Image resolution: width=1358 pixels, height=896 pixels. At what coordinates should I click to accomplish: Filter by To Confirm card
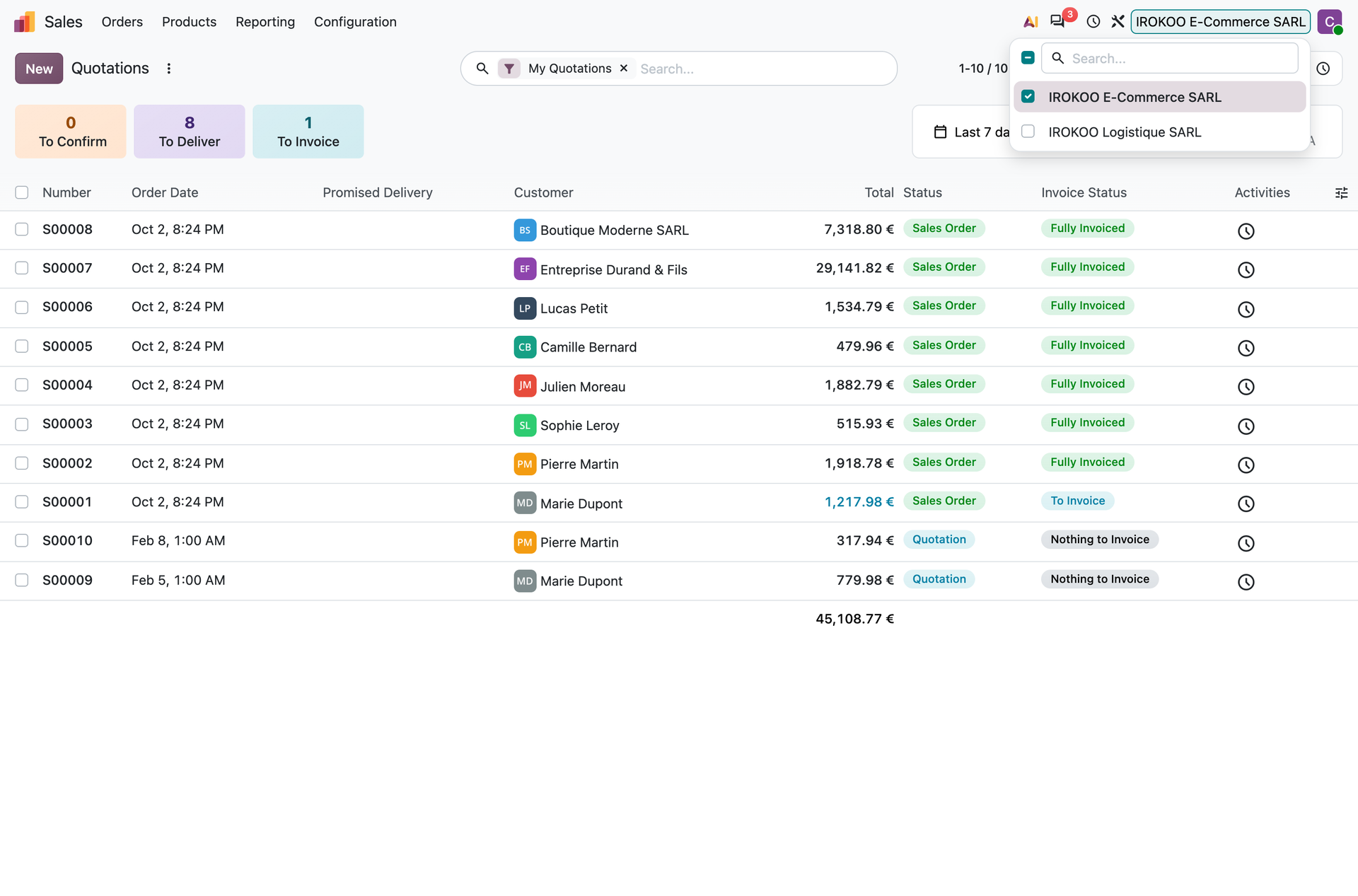[x=71, y=132]
